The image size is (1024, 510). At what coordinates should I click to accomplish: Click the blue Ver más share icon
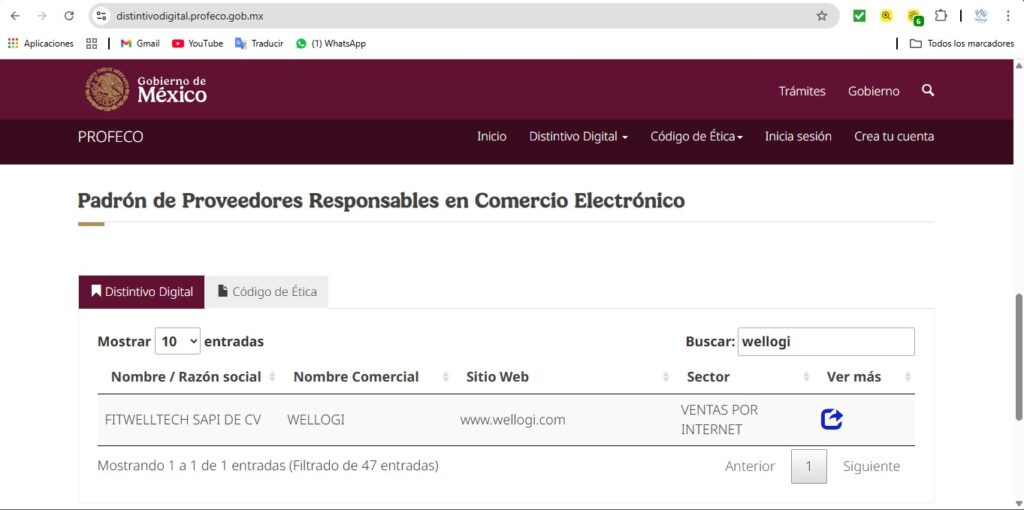coord(831,419)
